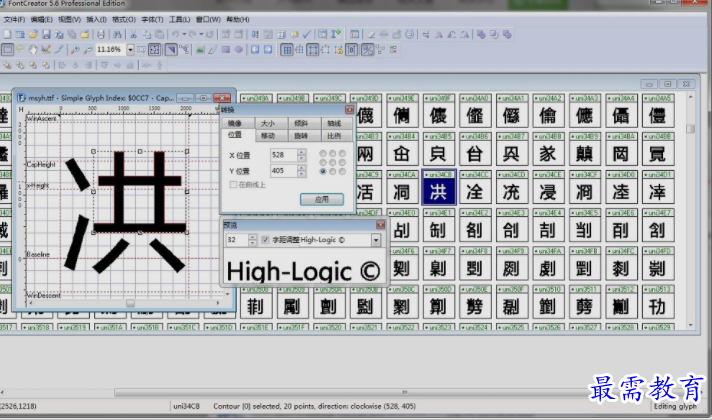Select middle-right anchor radio button

click(342, 163)
